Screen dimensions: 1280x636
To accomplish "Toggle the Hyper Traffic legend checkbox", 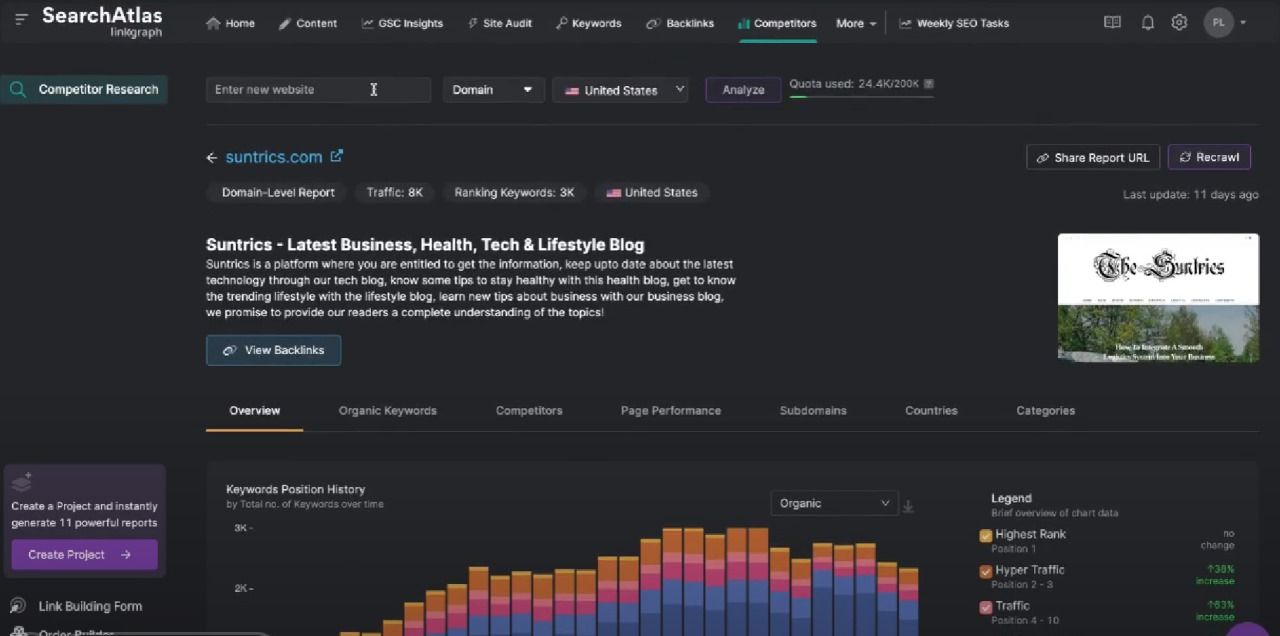I will [986, 572].
